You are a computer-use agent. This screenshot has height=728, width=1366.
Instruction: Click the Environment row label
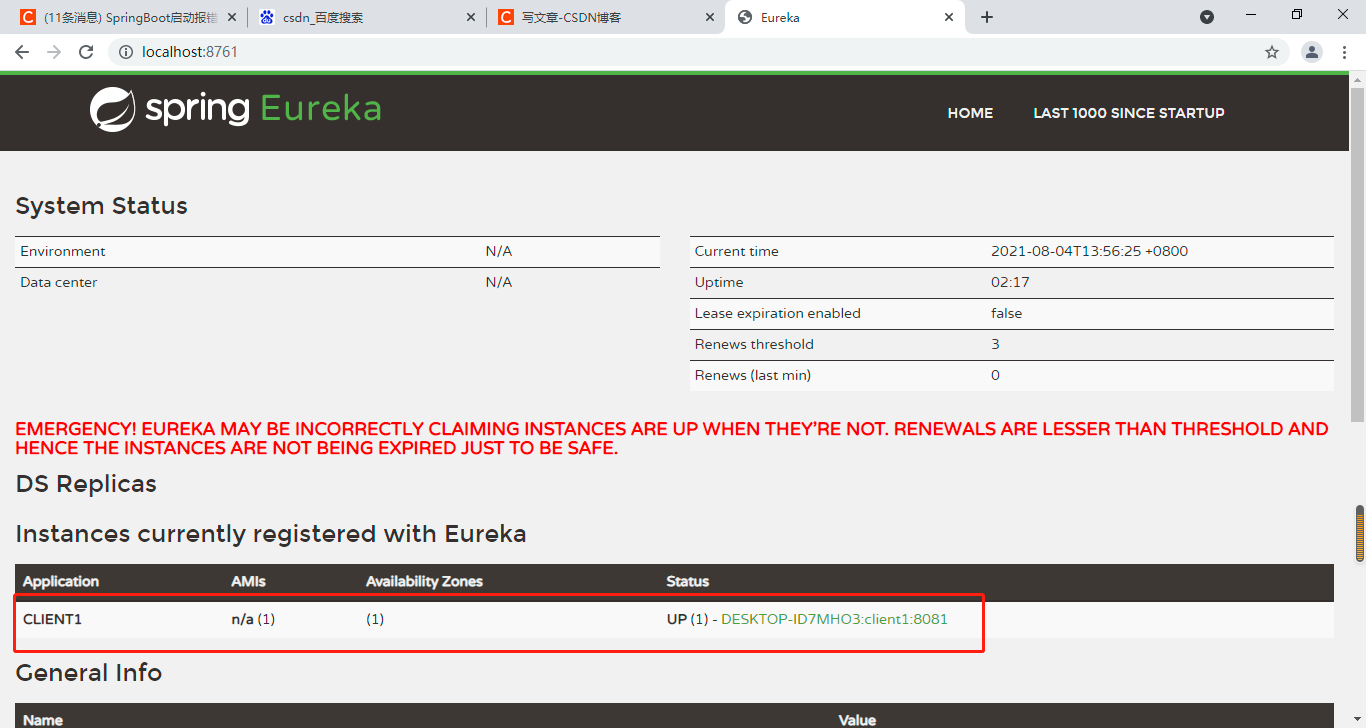point(63,251)
